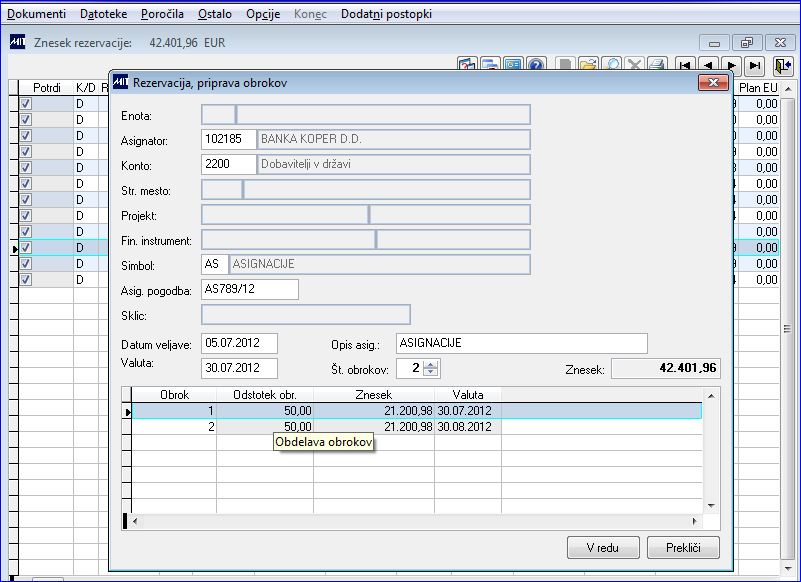Go to previous record arrow
801x582 pixels.
709,65
